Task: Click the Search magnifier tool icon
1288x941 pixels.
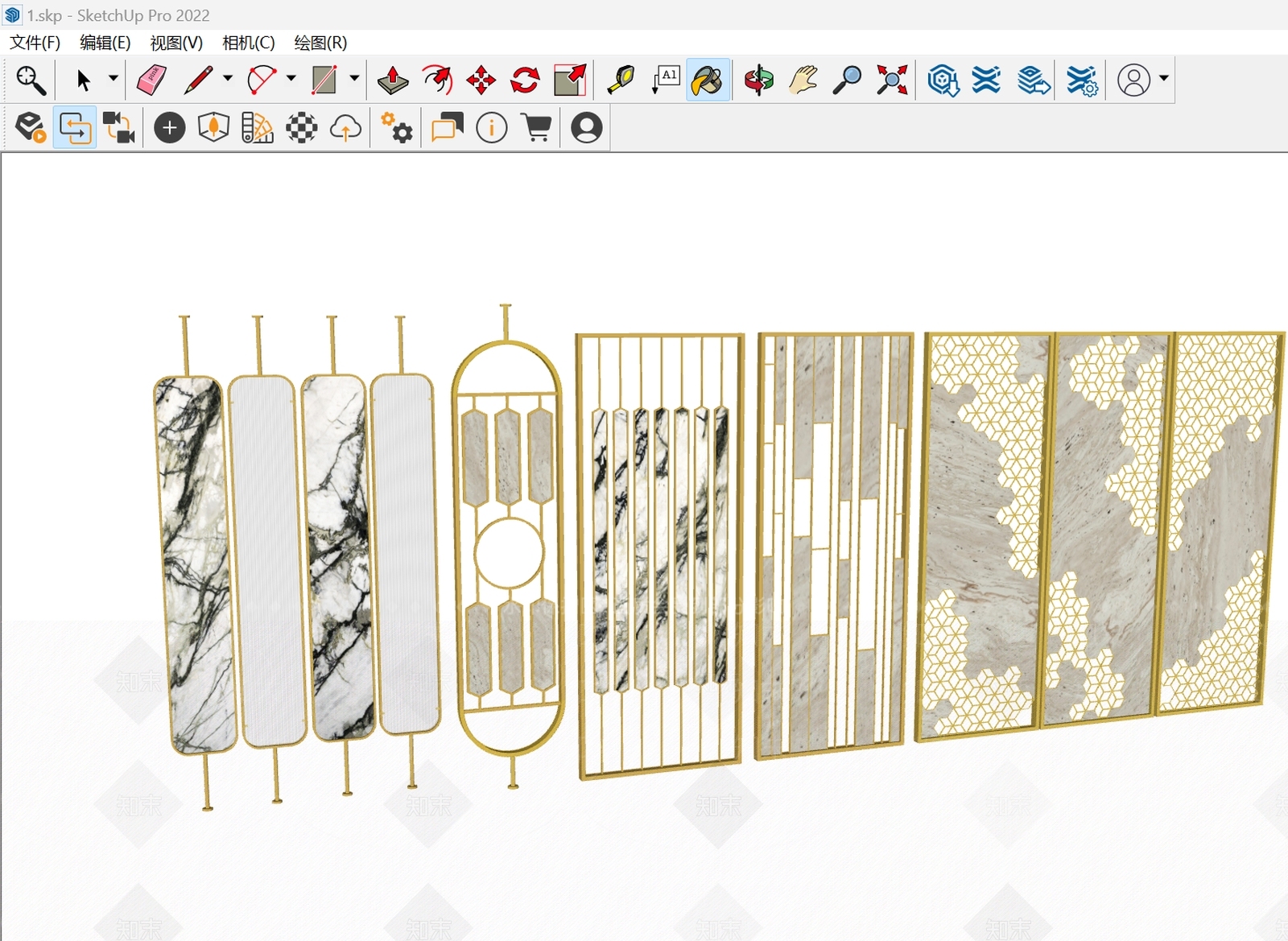Action: [x=31, y=80]
